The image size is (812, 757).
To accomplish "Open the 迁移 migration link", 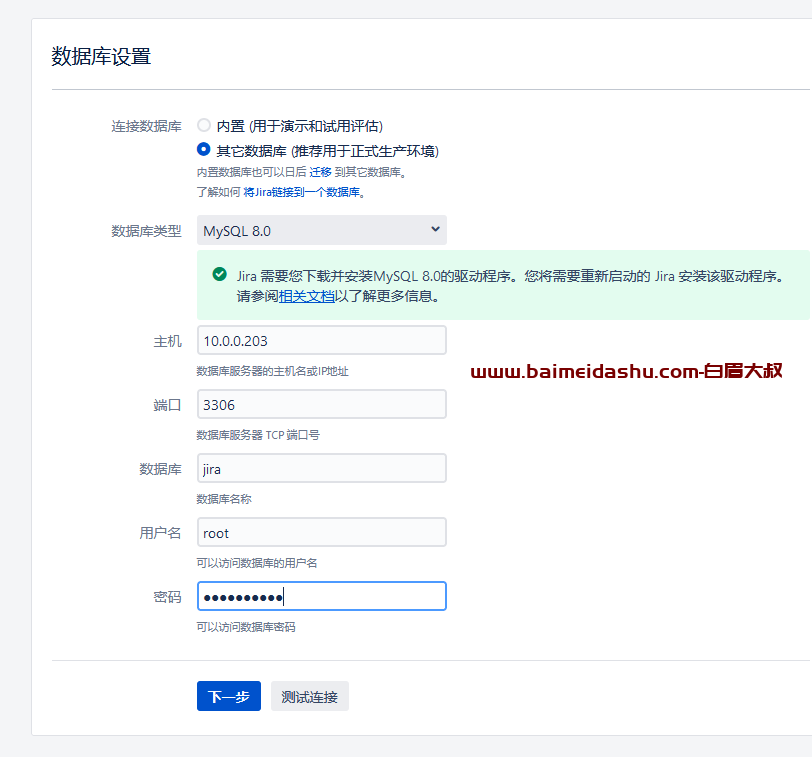I will click(x=320, y=172).
